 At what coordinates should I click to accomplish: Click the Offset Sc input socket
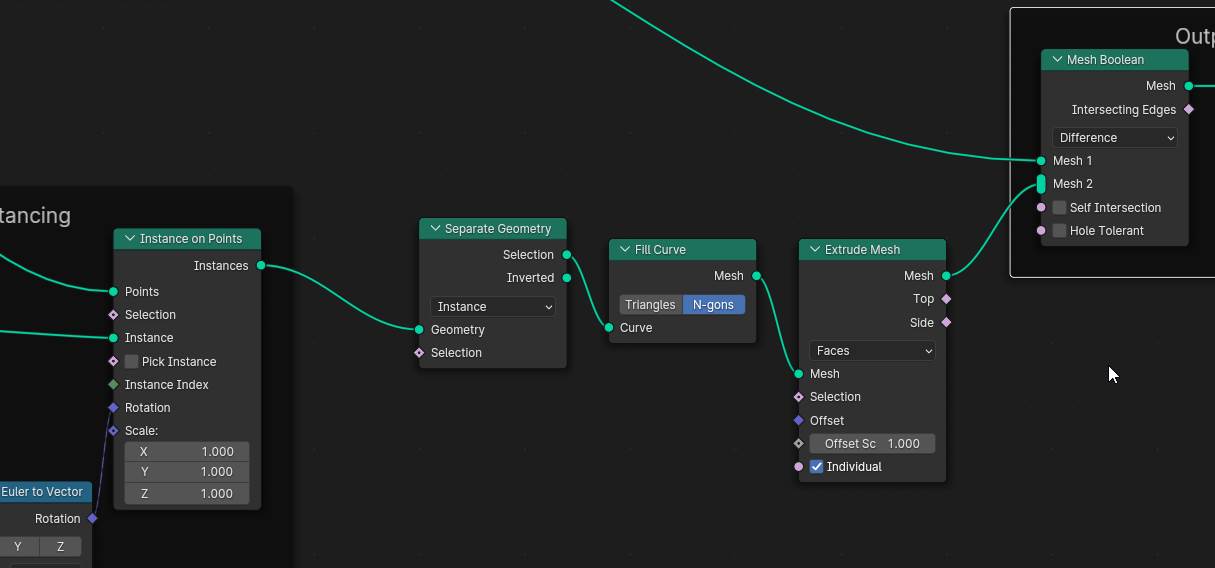pyautogui.click(x=798, y=444)
